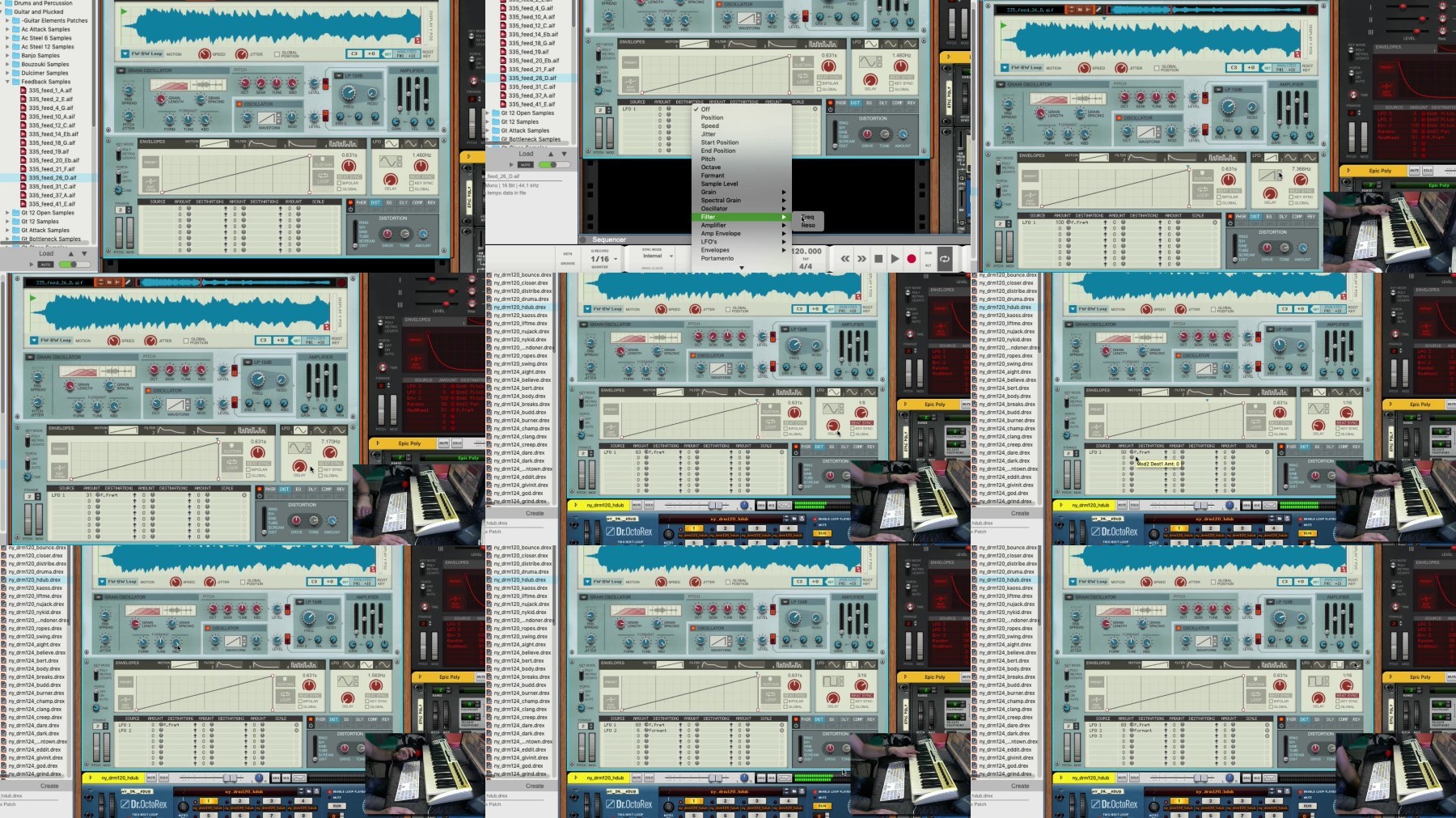Screen dimensions: 1456x818
Task: Feedback Samples view: click the browser Load button
Action: pos(47,253)
